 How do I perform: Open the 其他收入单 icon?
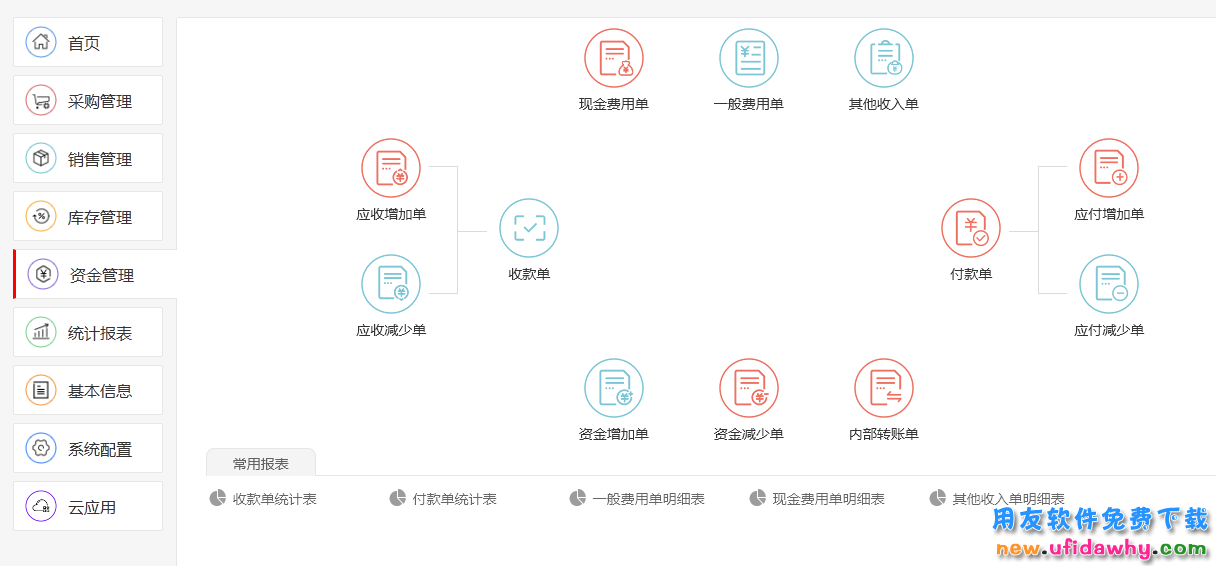click(x=883, y=58)
